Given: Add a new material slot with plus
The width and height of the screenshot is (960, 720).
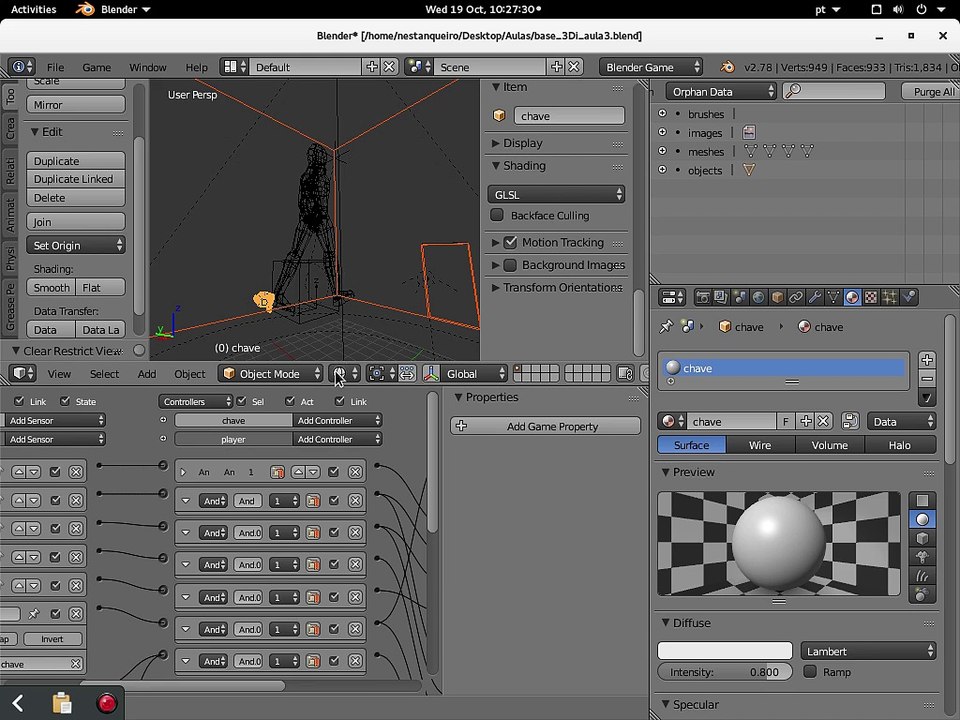Looking at the screenshot, I should click(x=927, y=360).
